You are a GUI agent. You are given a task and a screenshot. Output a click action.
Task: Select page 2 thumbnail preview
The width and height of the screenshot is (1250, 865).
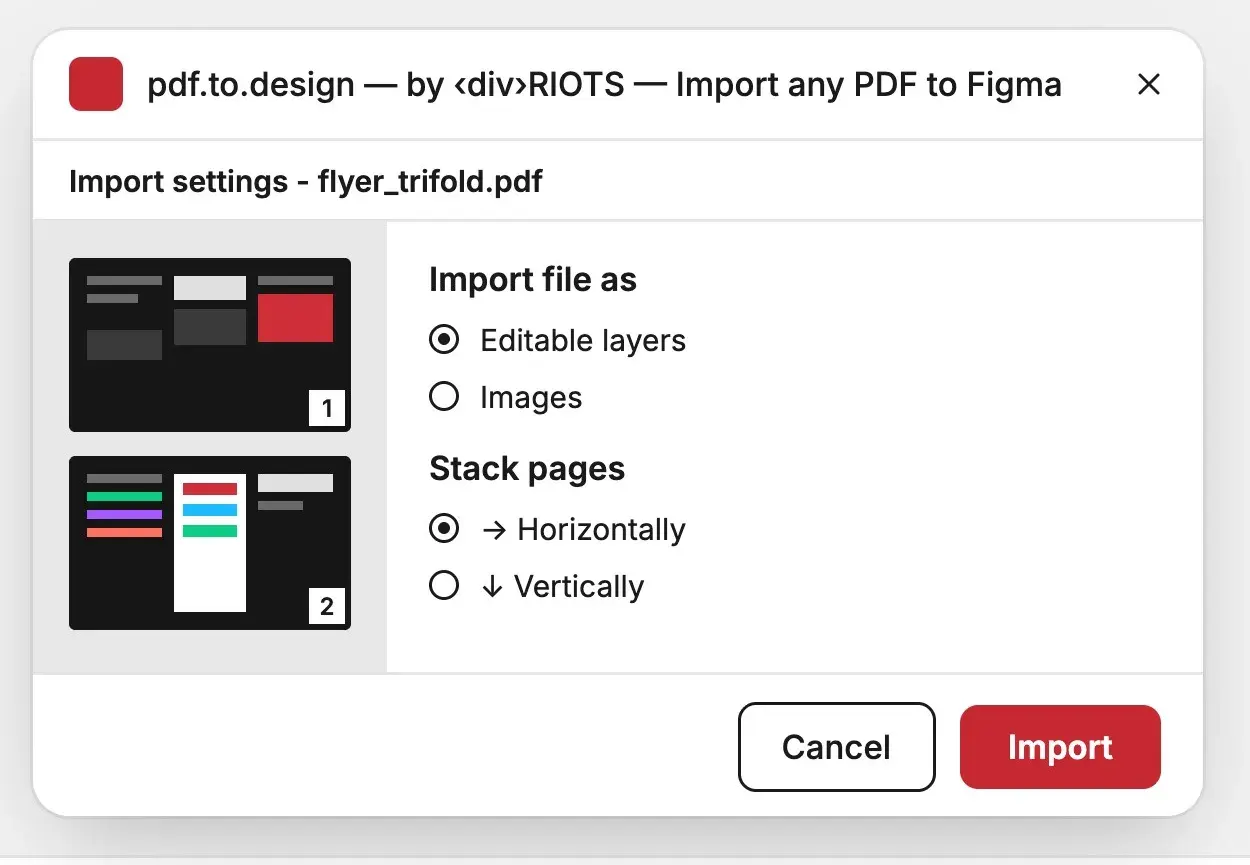click(x=210, y=543)
